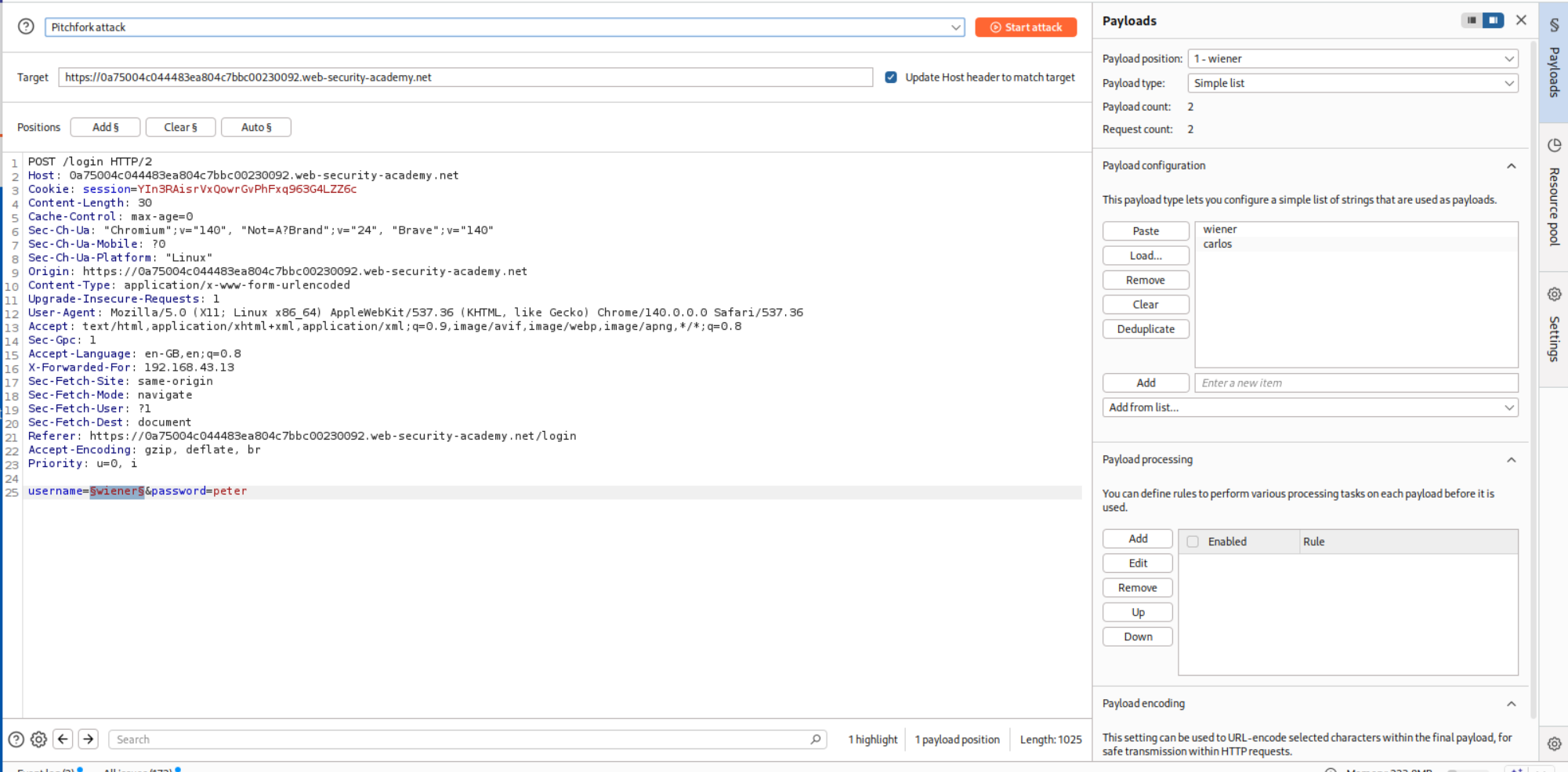Open the Payload position dropdown
The width and height of the screenshot is (1568, 772).
click(x=1508, y=59)
